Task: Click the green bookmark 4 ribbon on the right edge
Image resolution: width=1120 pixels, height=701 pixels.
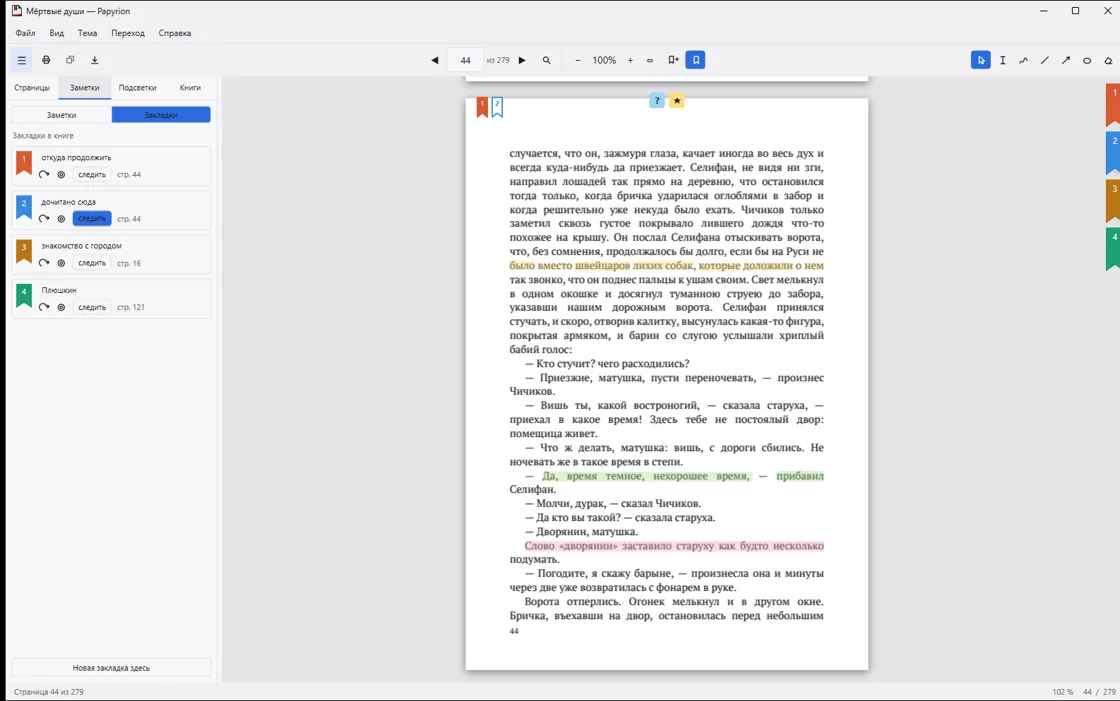Action: pyautogui.click(x=1113, y=248)
